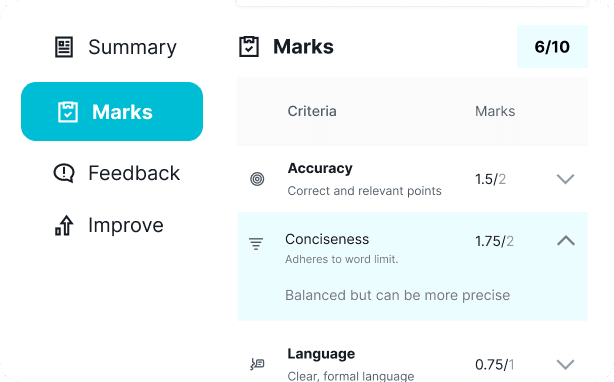Collapse the Conciseness criterion chevron
Image resolution: width=614 pixels, height=382 pixels.
point(566,240)
